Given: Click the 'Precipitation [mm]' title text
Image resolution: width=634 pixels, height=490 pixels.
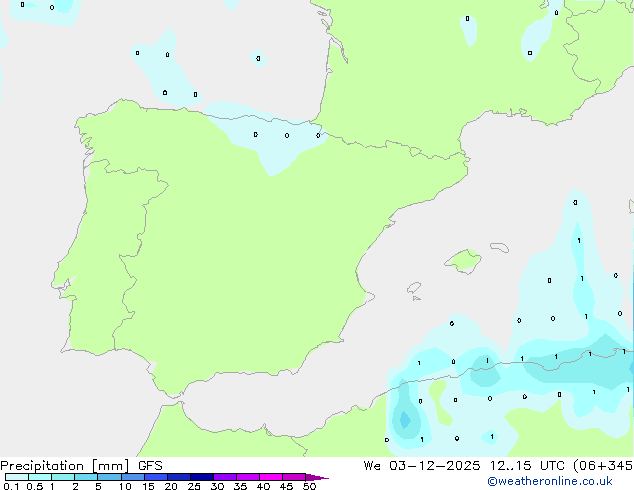Looking at the screenshot, I should pyautogui.click(x=65, y=466).
